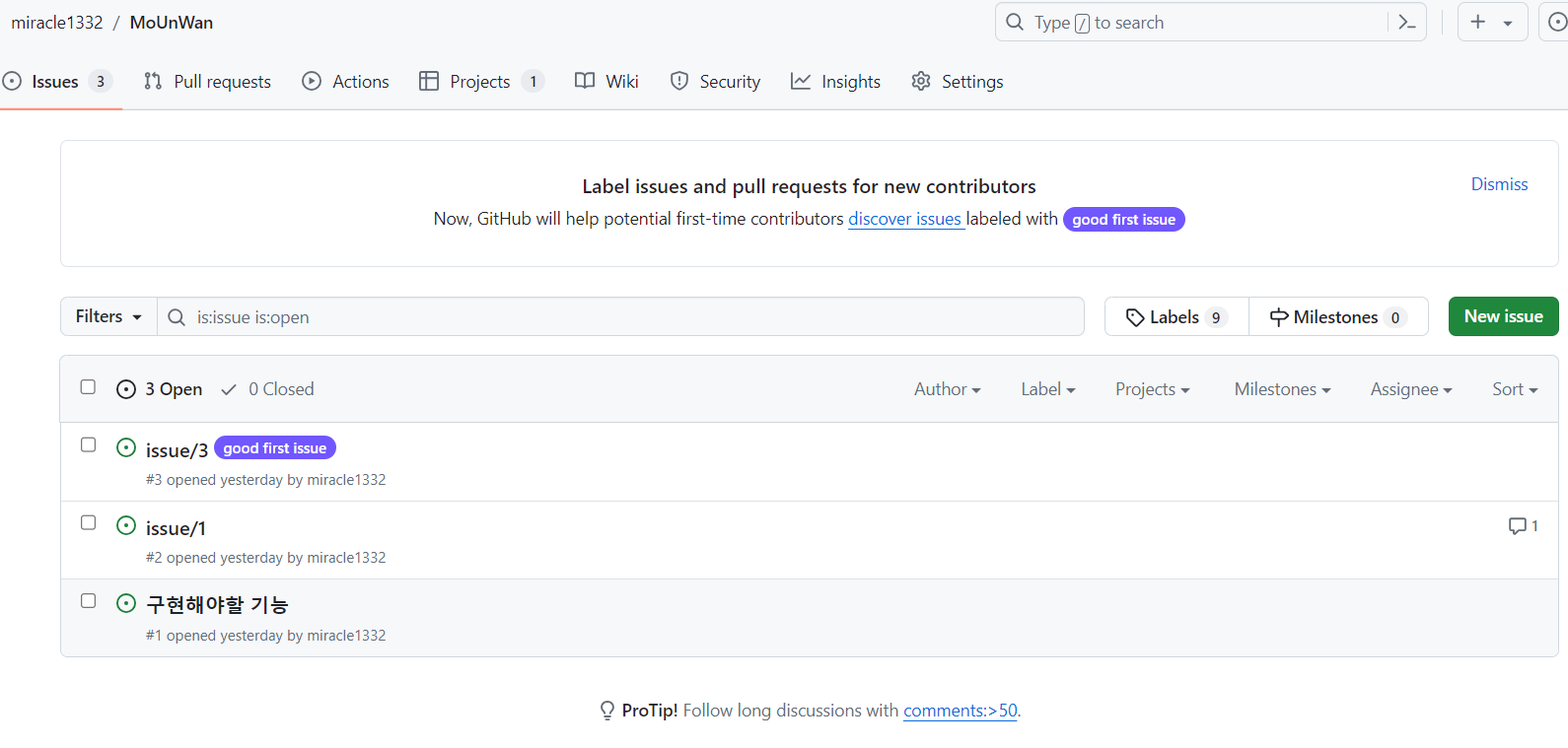Screen dimensions: 1568x748
Task: Select all issues with the header checkbox
Action: 88,387
